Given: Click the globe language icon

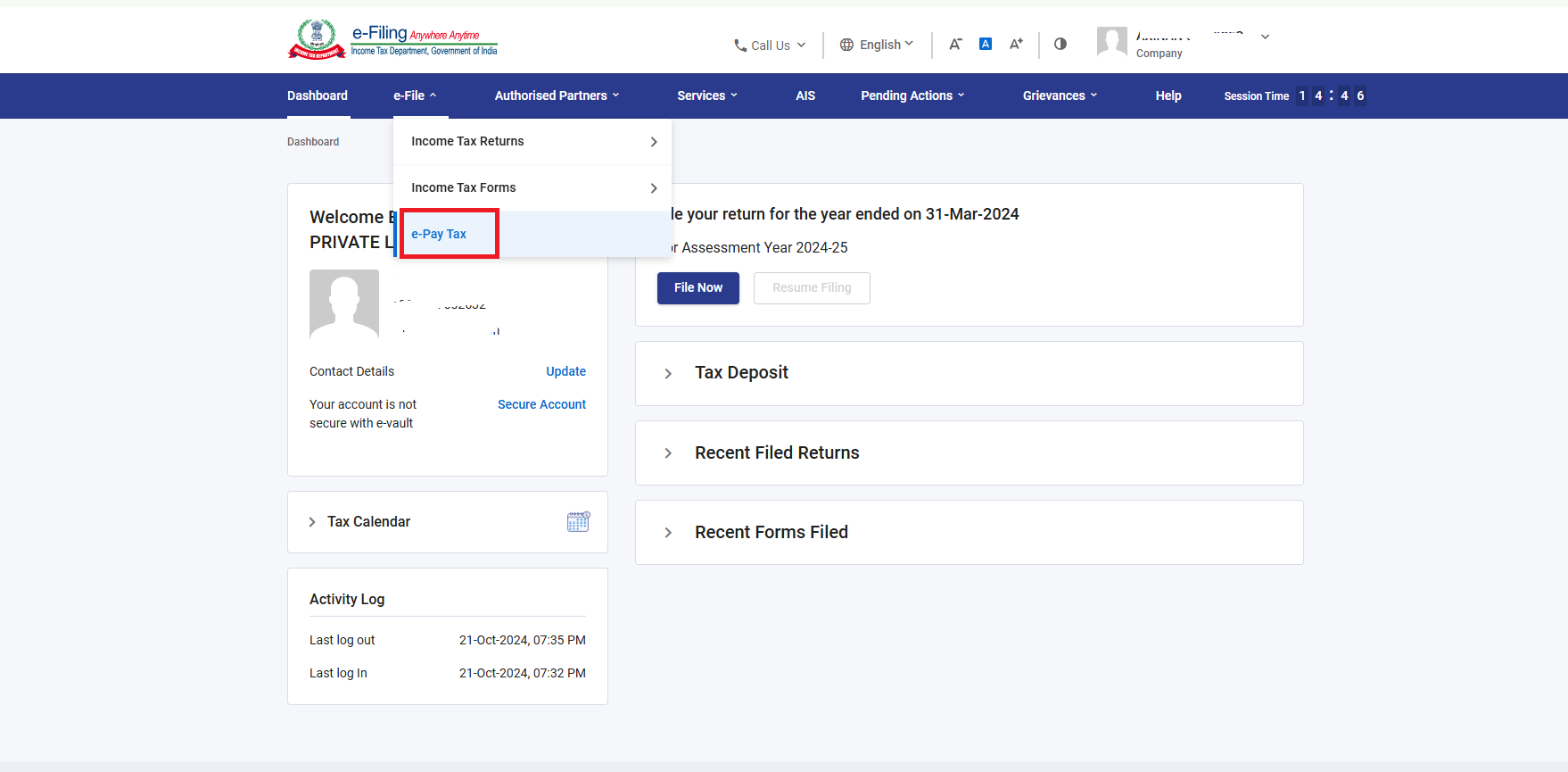Looking at the screenshot, I should click(x=846, y=45).
